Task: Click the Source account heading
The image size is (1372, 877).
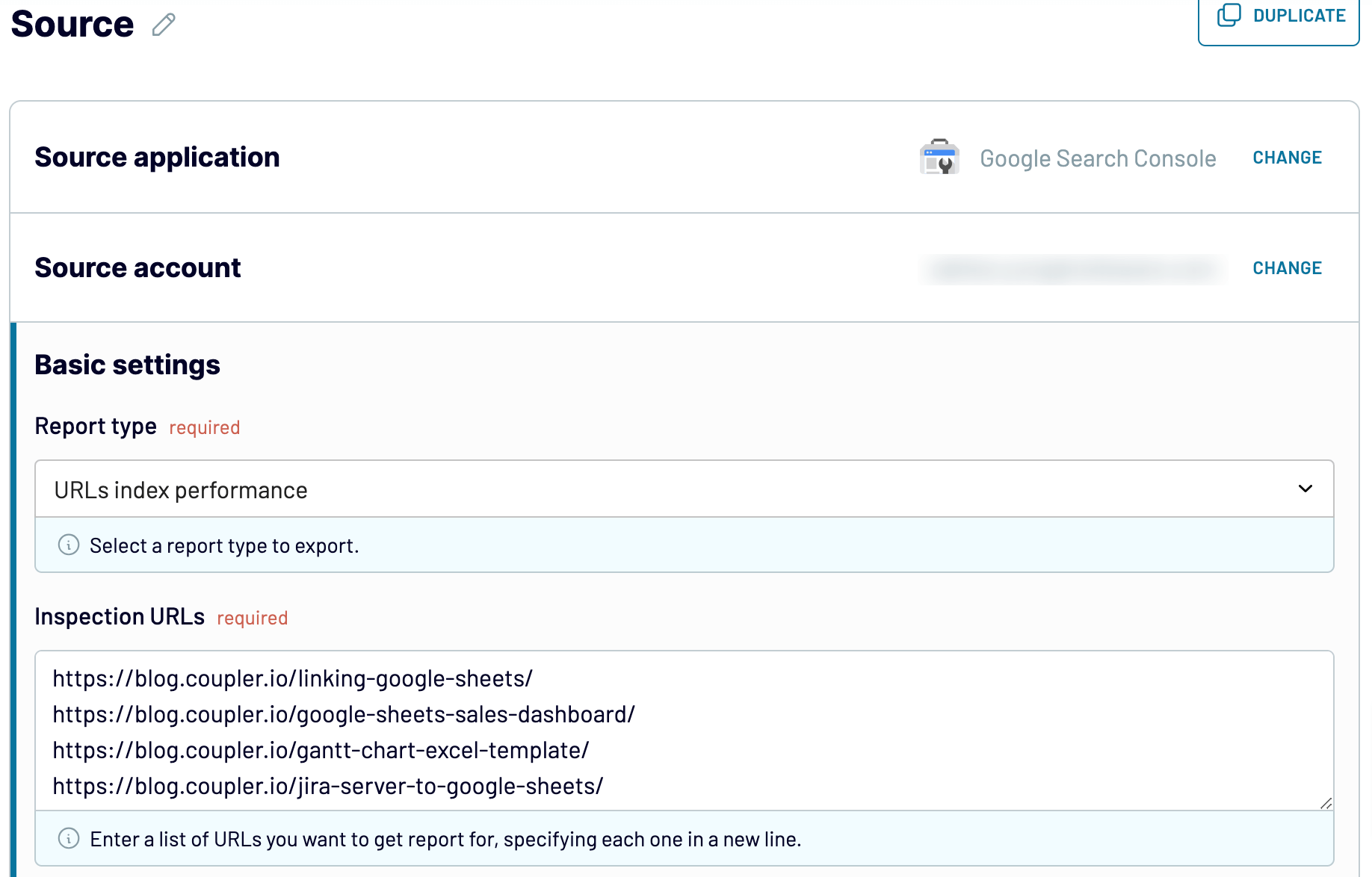Action: (137, 267)
